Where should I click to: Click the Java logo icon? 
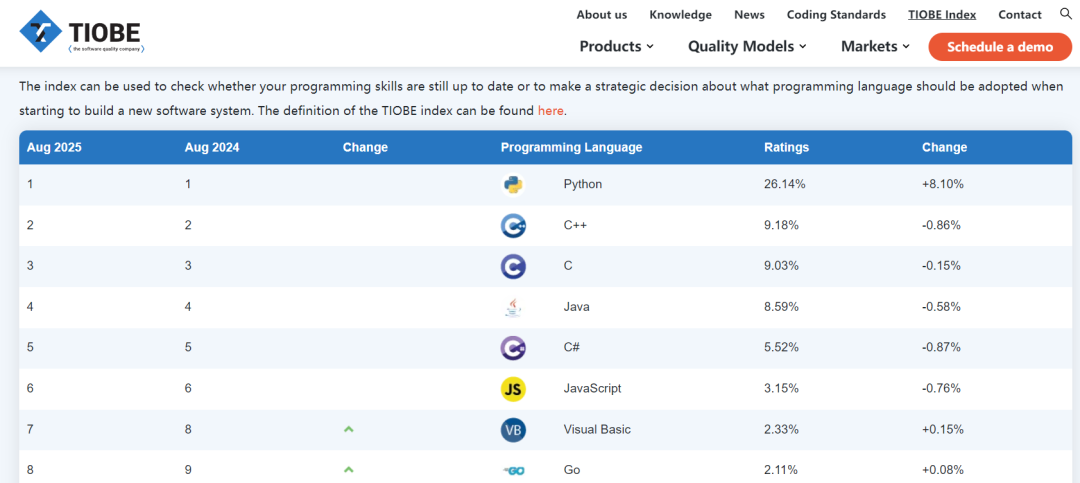513,307
